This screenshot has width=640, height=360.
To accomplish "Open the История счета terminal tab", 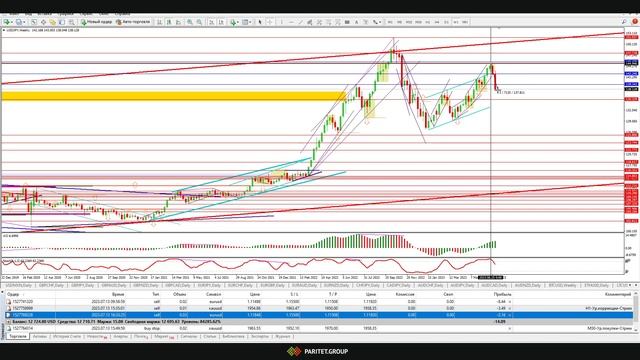I will click(67, 337).
